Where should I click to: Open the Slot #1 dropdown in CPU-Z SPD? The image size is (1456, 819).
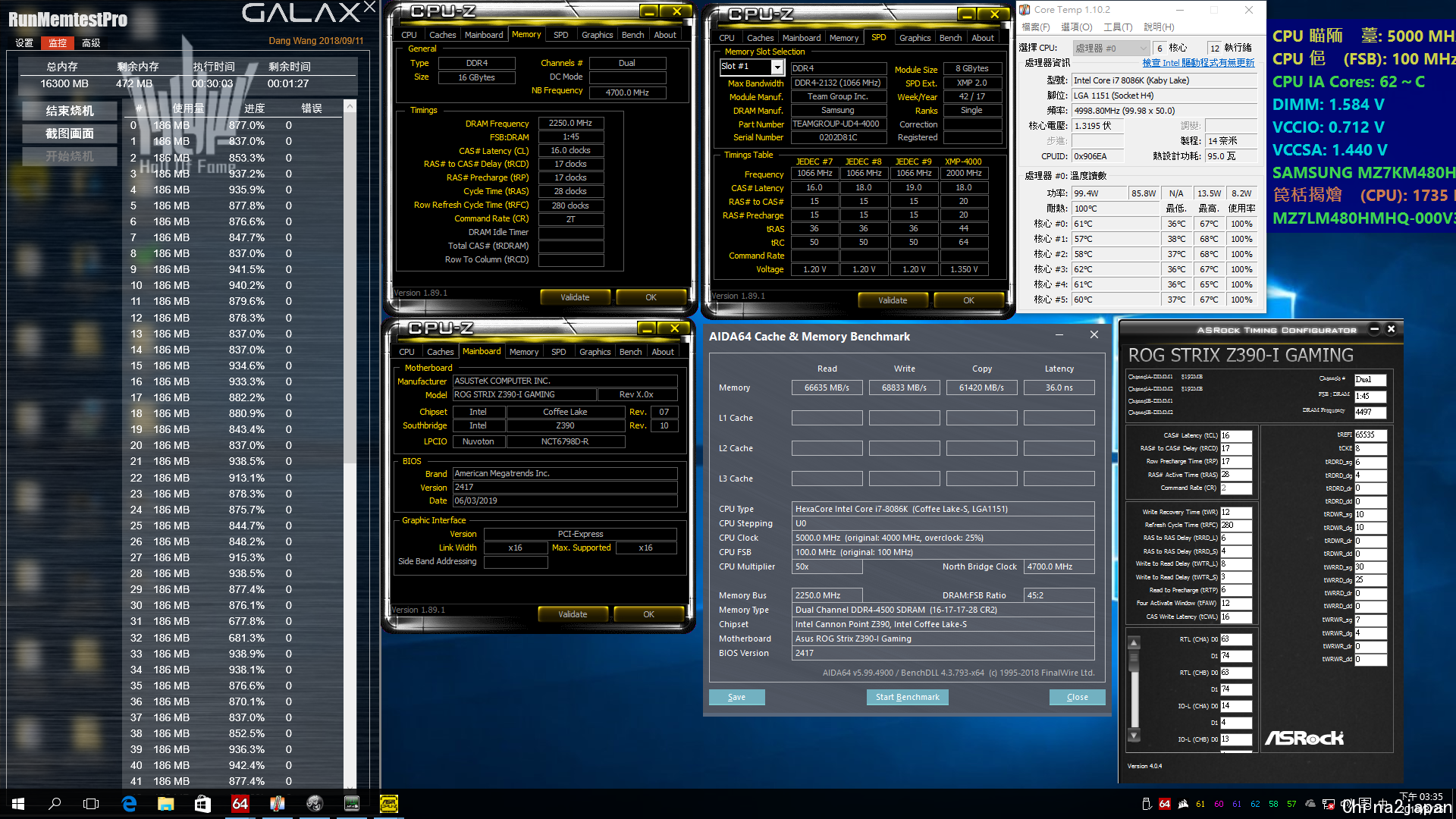(777, 67)
